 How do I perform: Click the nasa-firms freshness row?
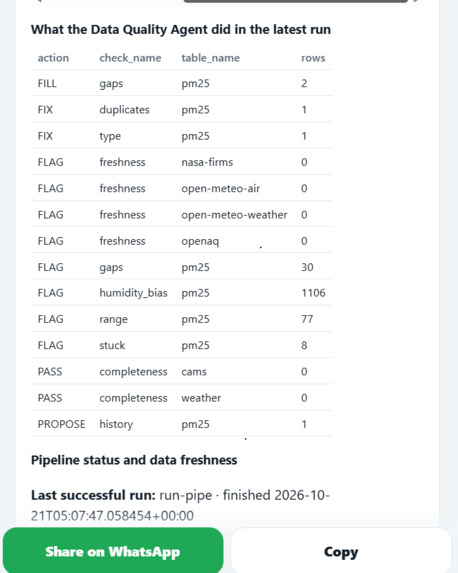182,162
